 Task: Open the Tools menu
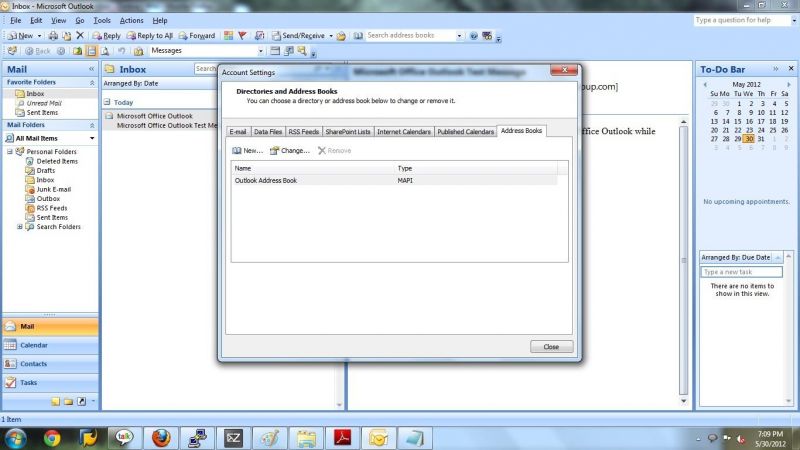point(102,20)
